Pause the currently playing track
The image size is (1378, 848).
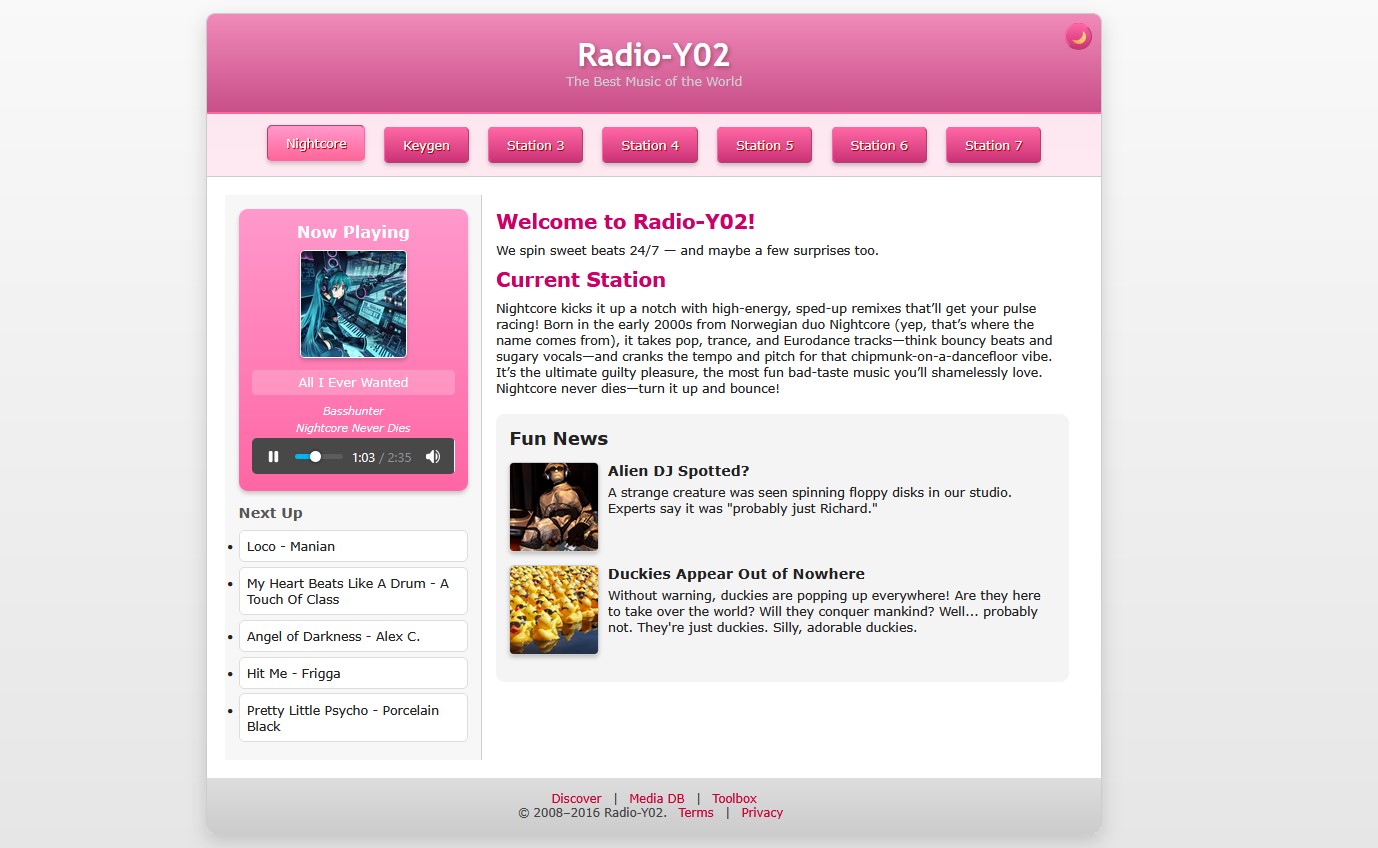pos(273,456)
